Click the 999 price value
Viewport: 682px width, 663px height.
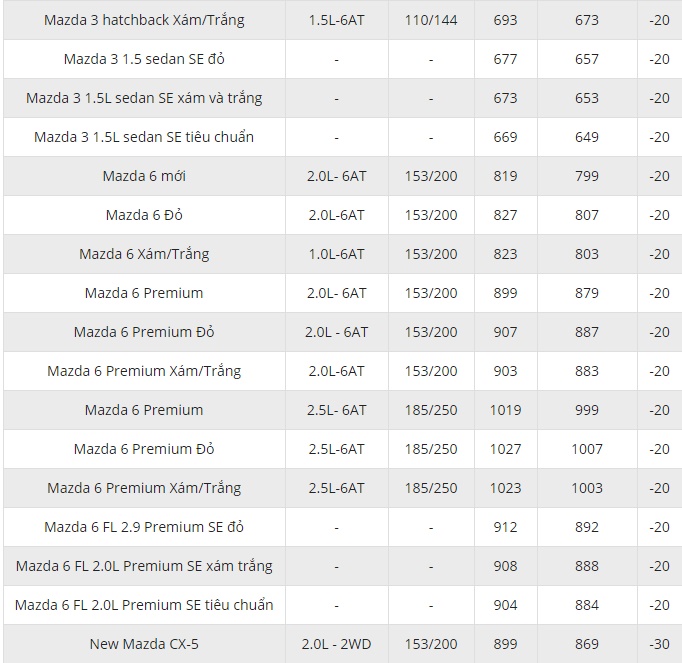pos(587,410)
